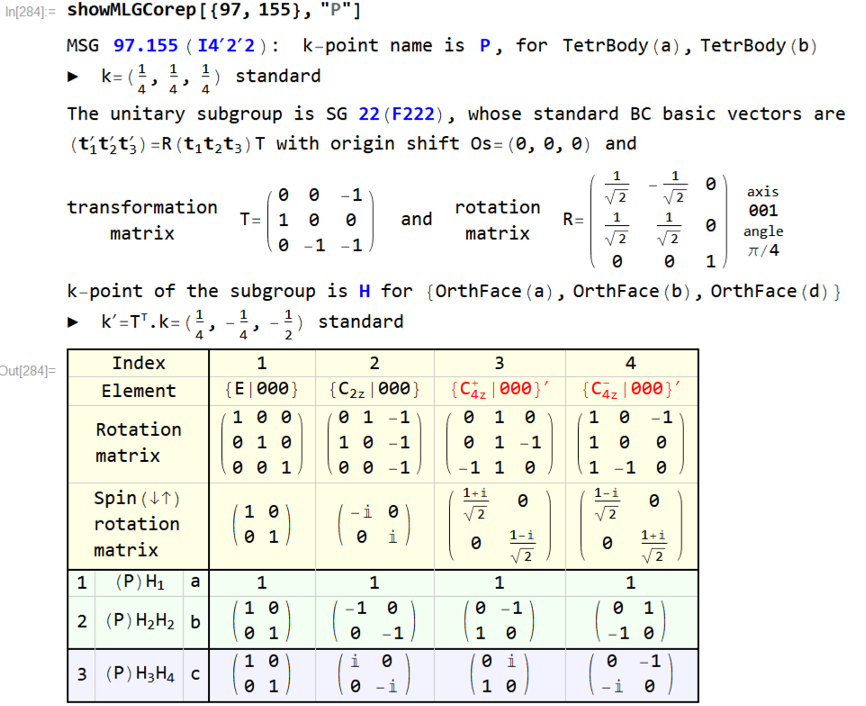Click the Element header cell
This screenshot has height=706, width=866.
tap(138, 391)
